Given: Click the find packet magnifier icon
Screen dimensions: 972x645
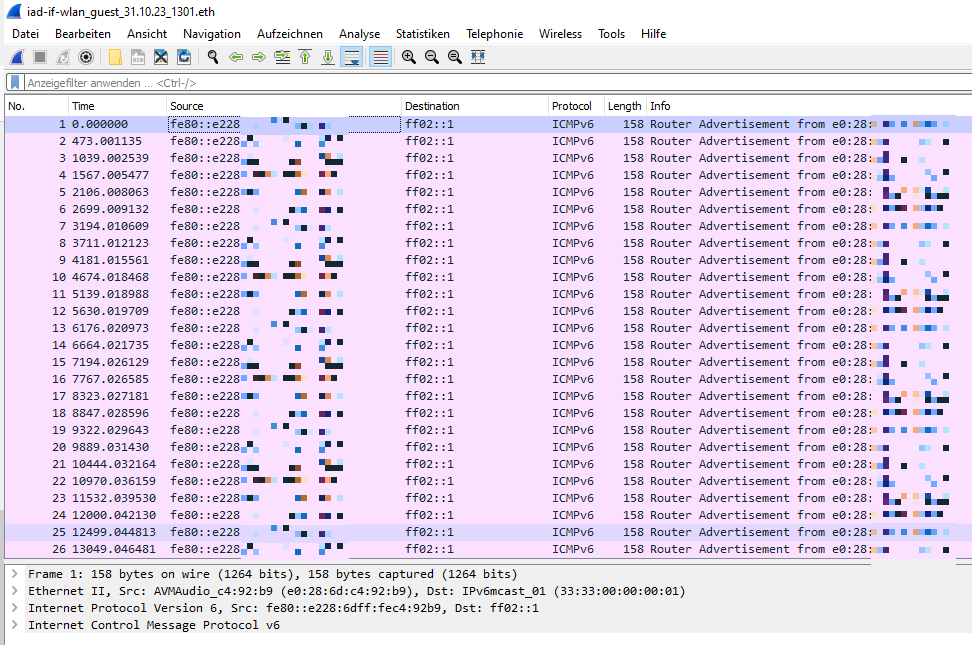Looking at the screenshot, I should (x=213, y=57).
